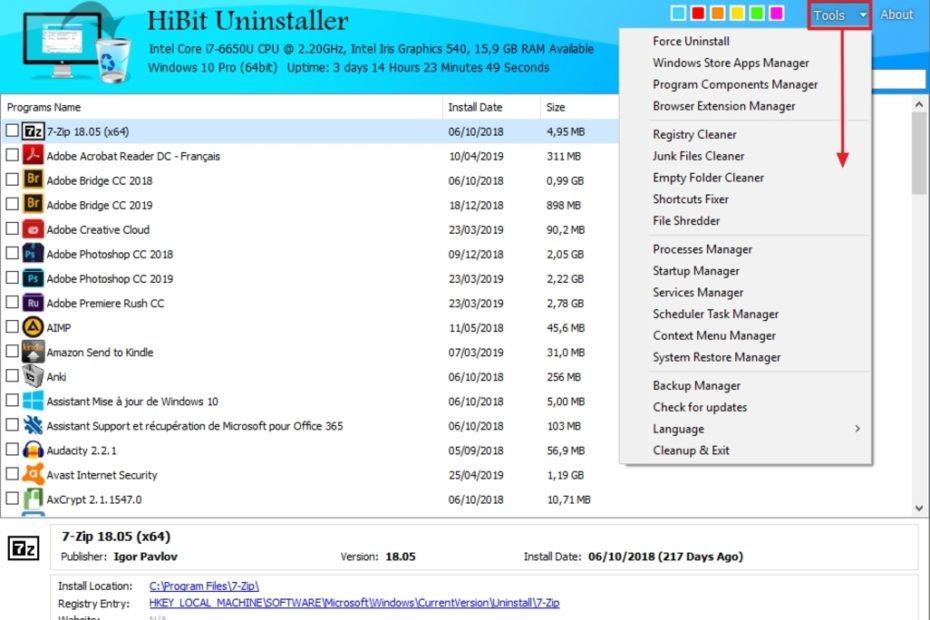This screenshot has height=620, width=930.
Task: Click the Amazon Send to Kindle icon
Action: 33,352
